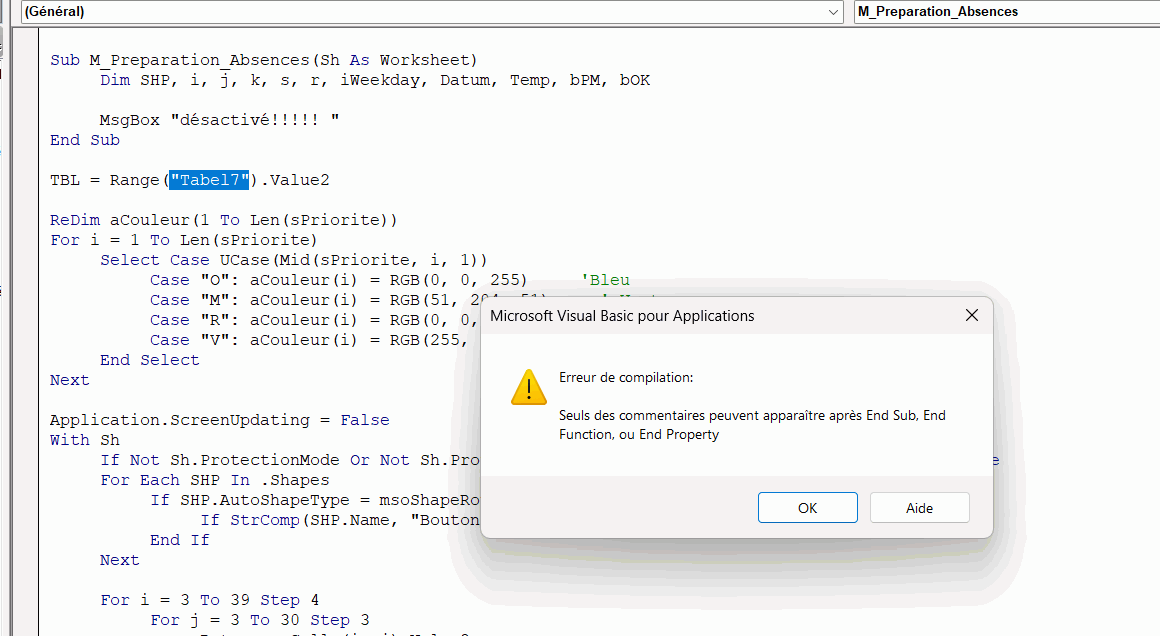Click the 'End Sub' line

[85, 140]
